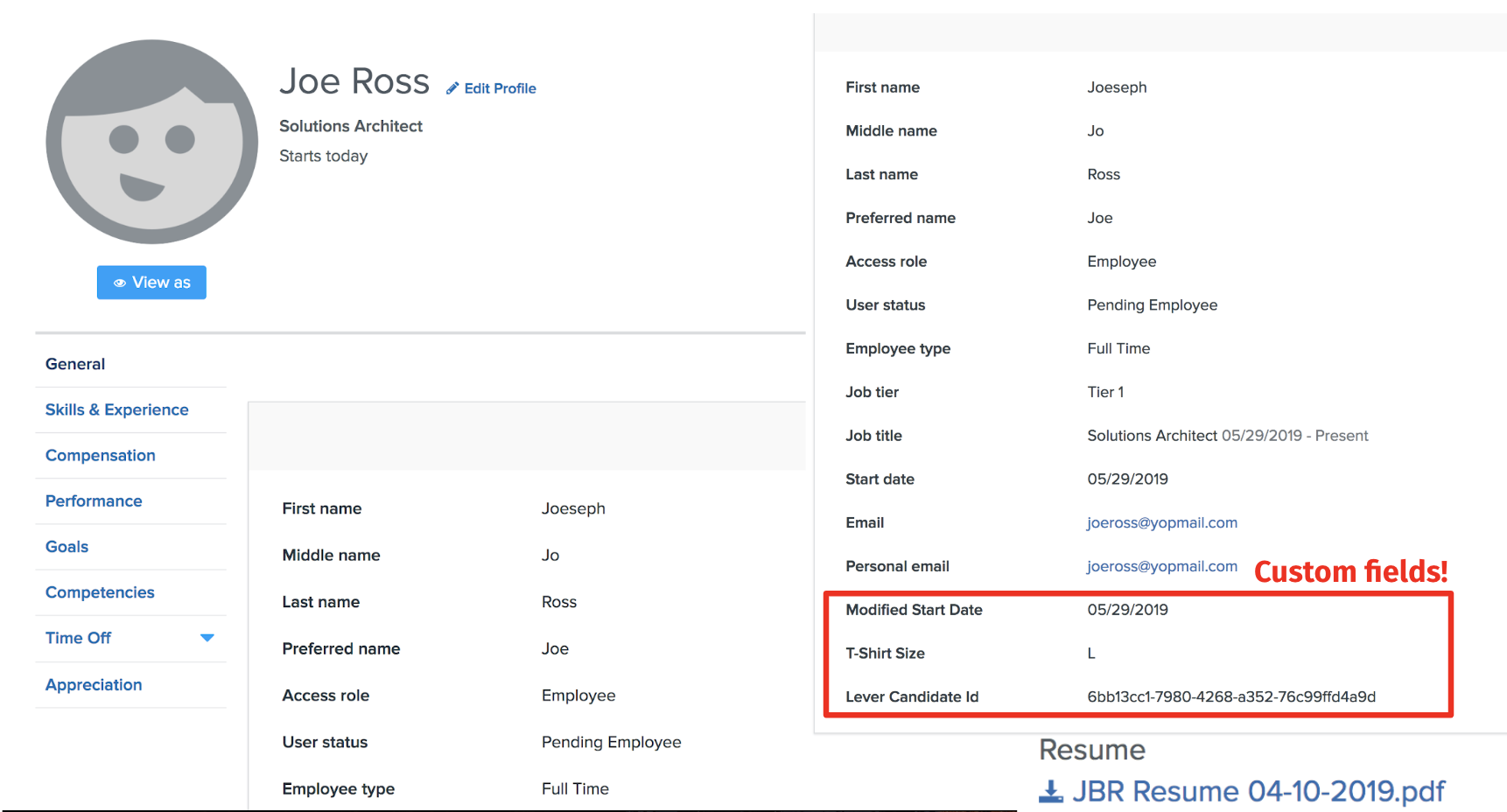Open the Performance section
Screen dimensions: 1507x812
pos(93,500)
